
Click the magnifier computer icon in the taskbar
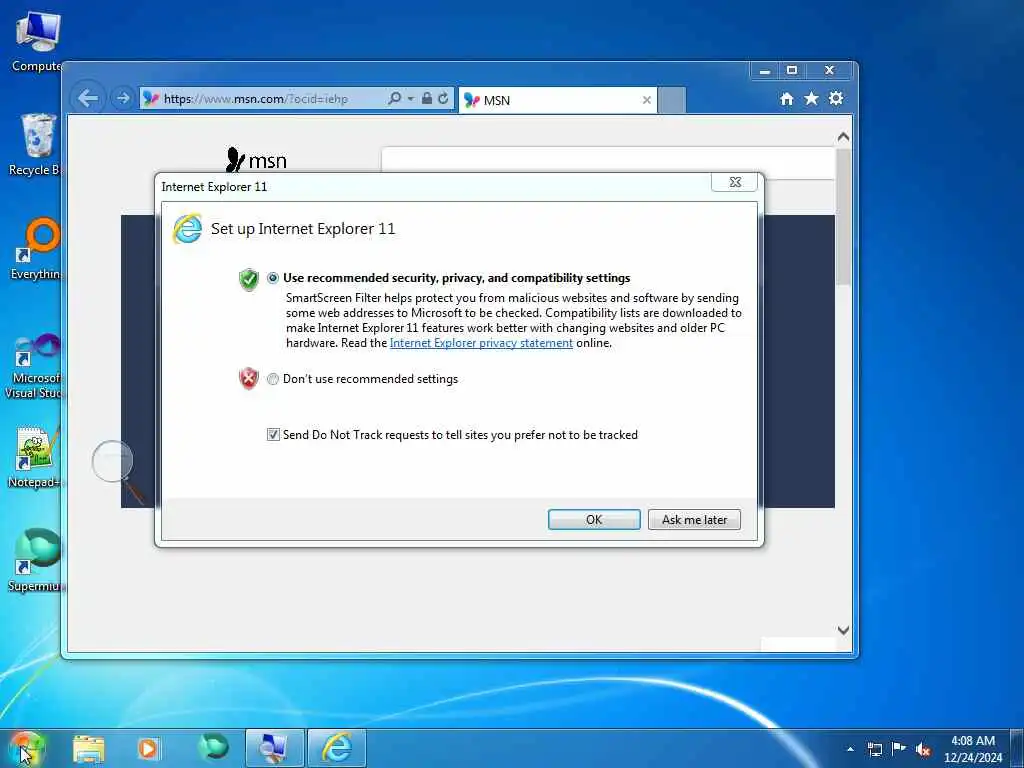point(275,748)
